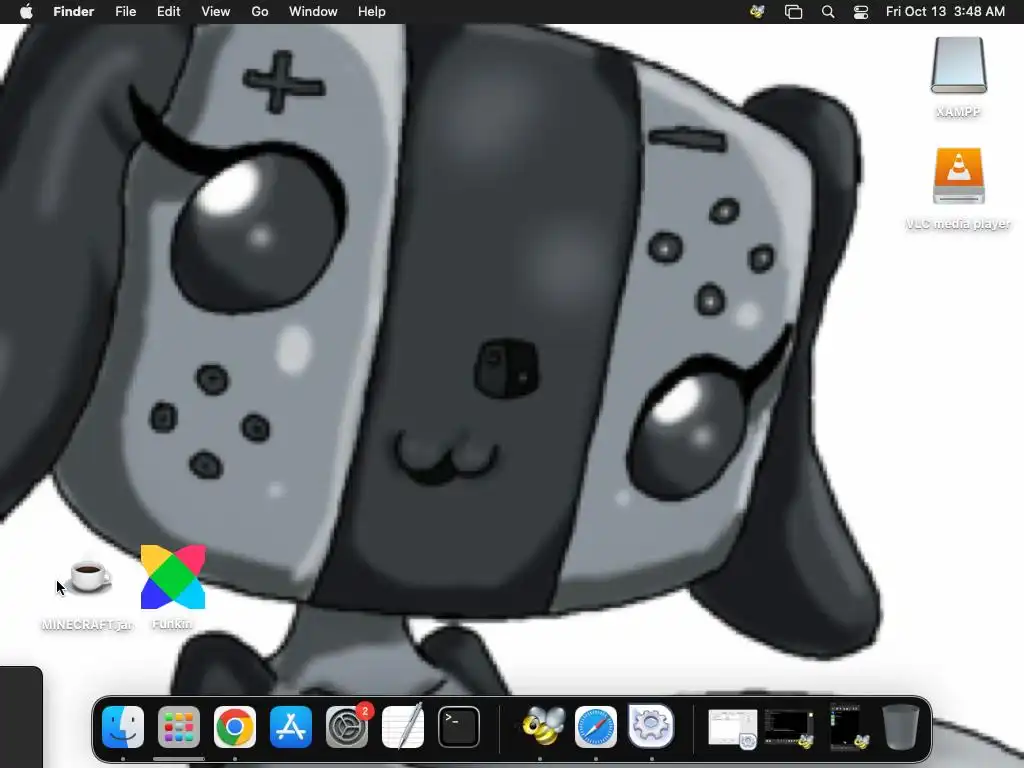
Task: Open Spotlight search magnifier
Action: point(828,12)
